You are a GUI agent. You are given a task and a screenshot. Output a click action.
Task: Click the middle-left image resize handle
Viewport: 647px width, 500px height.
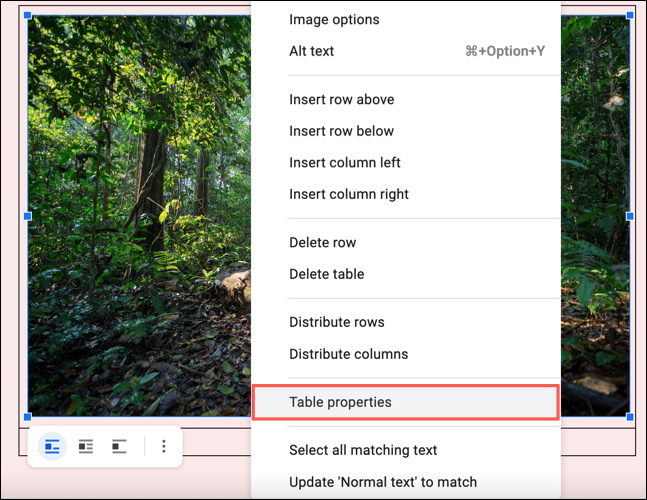28,216
